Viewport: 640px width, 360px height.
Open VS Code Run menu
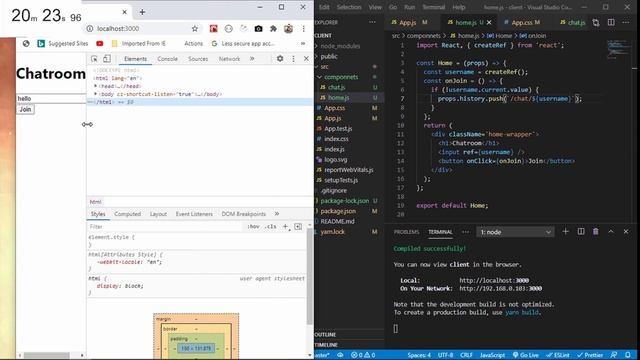(409, 7)
